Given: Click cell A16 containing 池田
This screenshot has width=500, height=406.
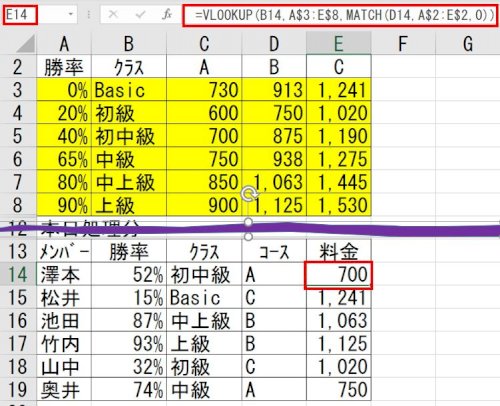Looking at the screenshot, I should coord(64,320).
